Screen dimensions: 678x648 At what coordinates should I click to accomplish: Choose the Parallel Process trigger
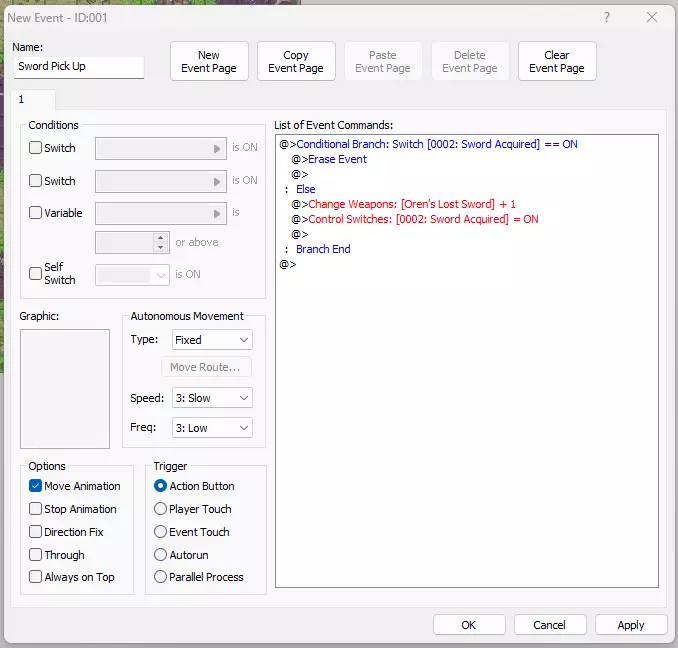point(161,577)
